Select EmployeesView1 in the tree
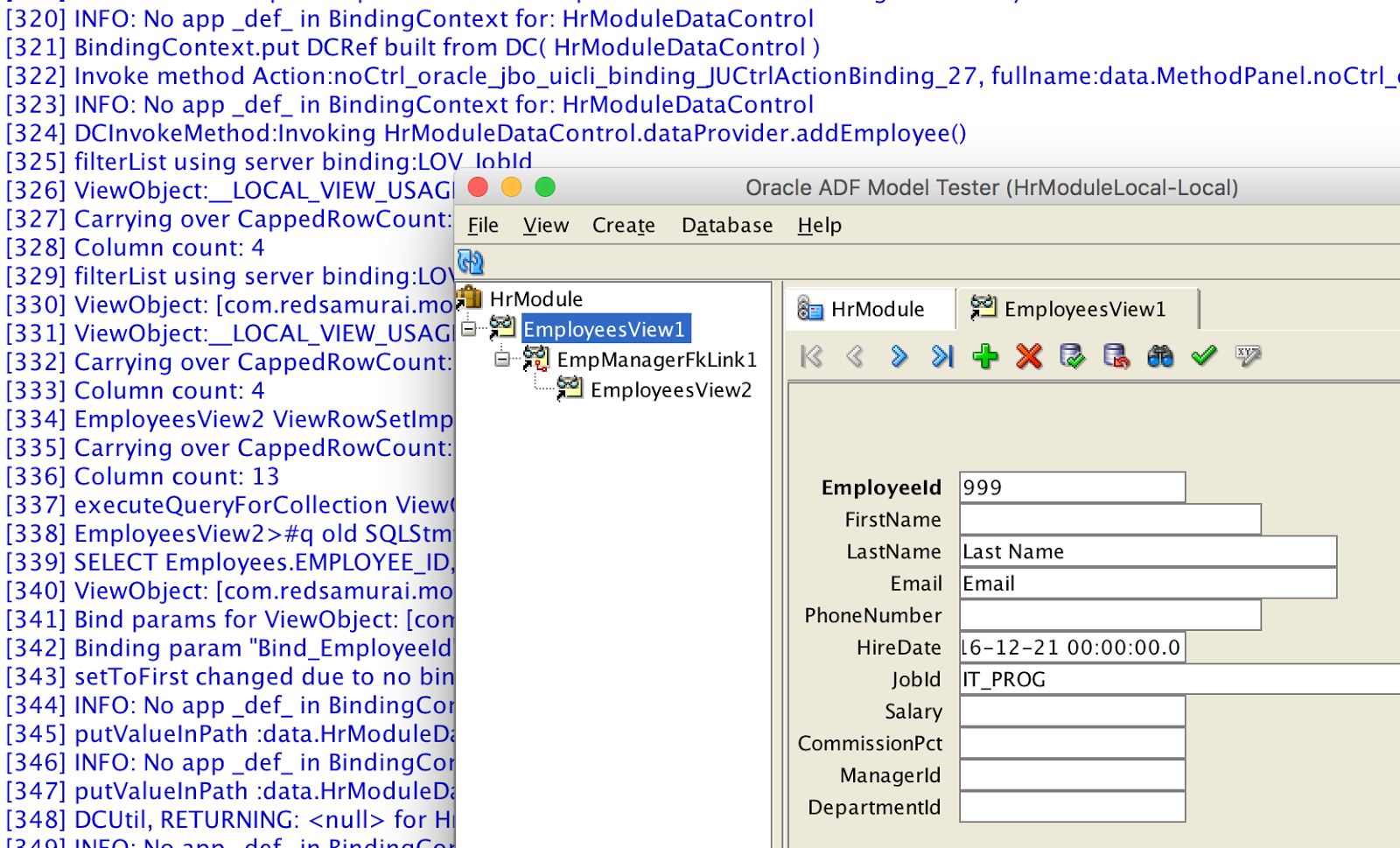 point(605,329)
